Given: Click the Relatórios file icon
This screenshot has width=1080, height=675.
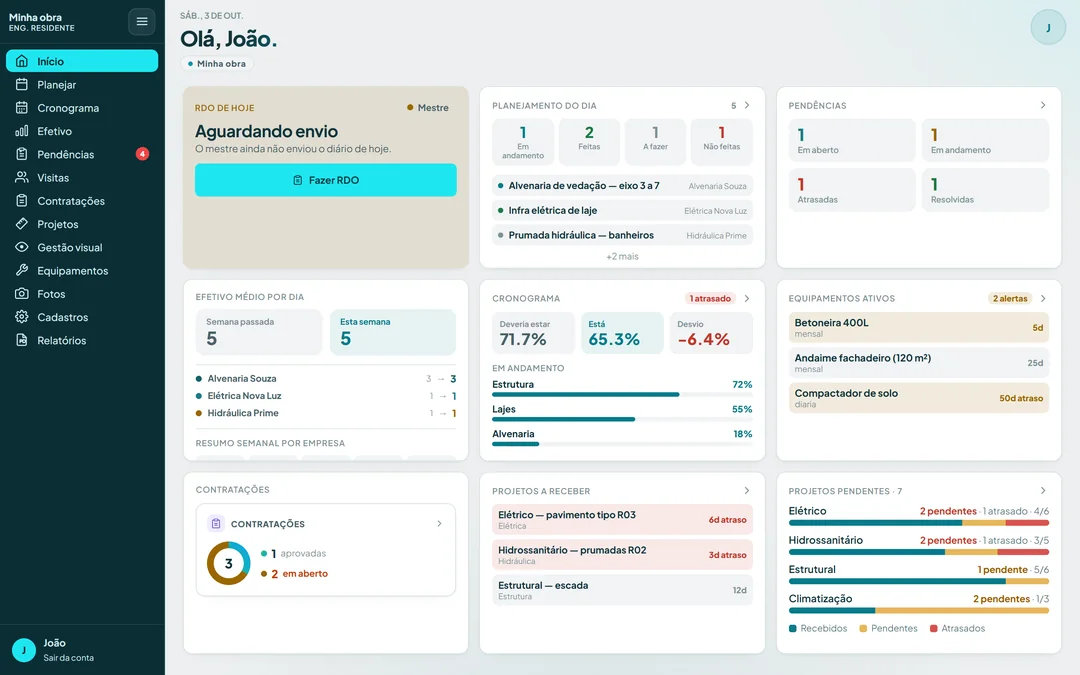Looking at the screenshot, I should [22, 340].
